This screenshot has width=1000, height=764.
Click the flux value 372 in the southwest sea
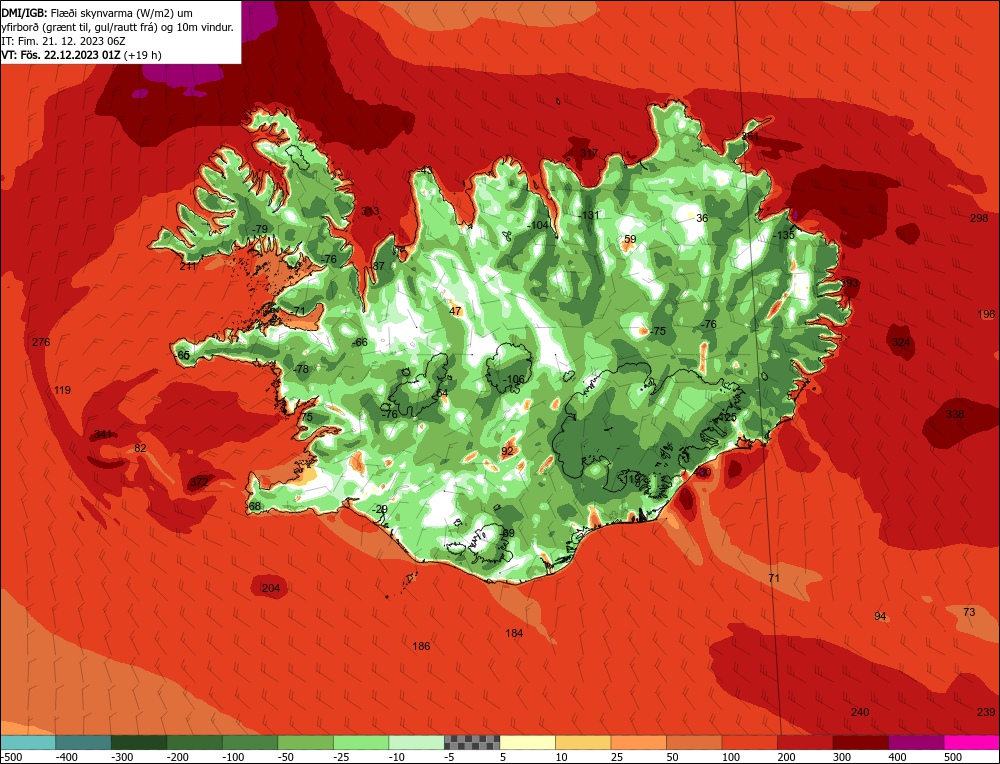click(x=200, y=483)
